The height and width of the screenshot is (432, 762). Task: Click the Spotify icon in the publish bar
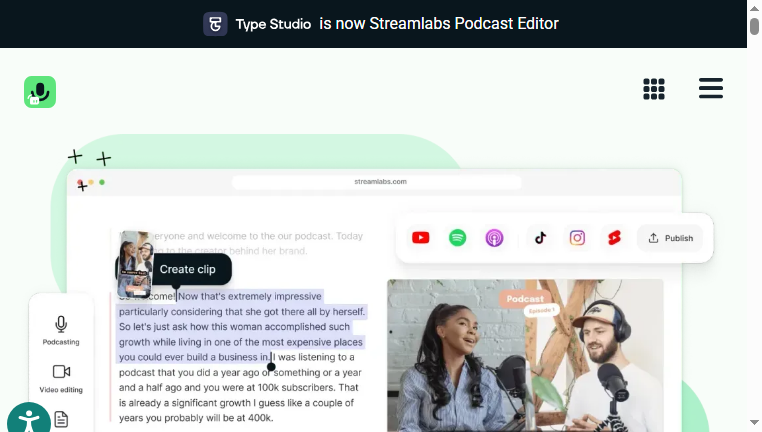[457, 238]
